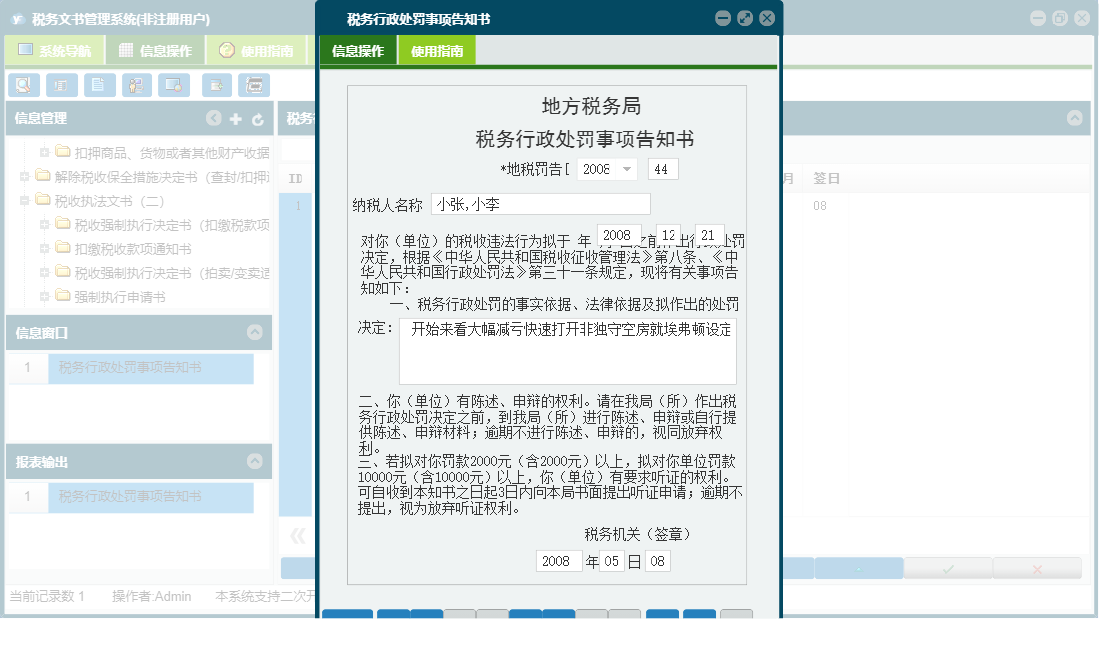Select the user workstation icon in the toolbar
Image resolution: width=1099 pixels, height=655 pixels.
[x=136, y=85]
